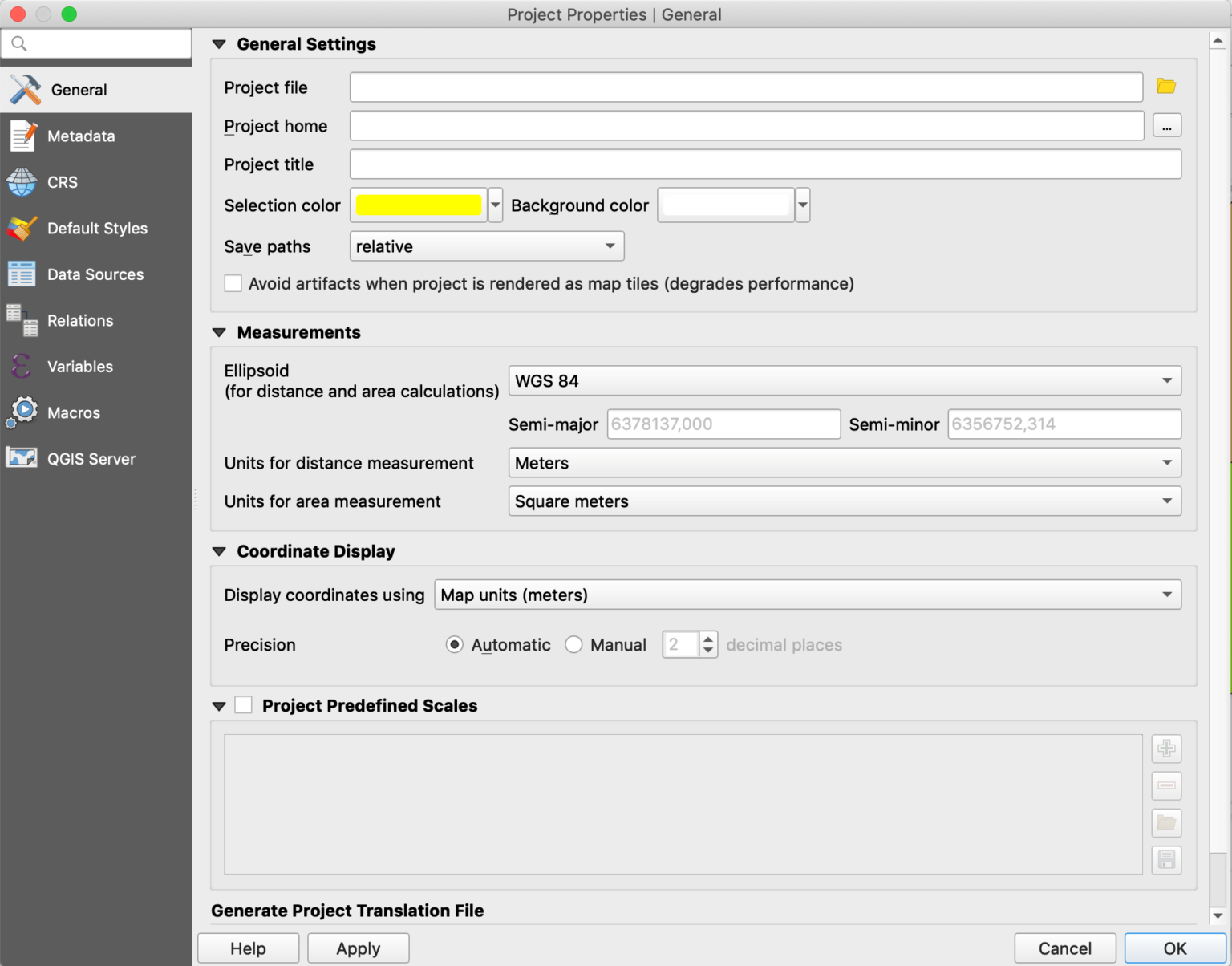Viewport: 1232px width, 966px height.
Task: Click the Variables epsilon icon
Action: pos(22,367)
